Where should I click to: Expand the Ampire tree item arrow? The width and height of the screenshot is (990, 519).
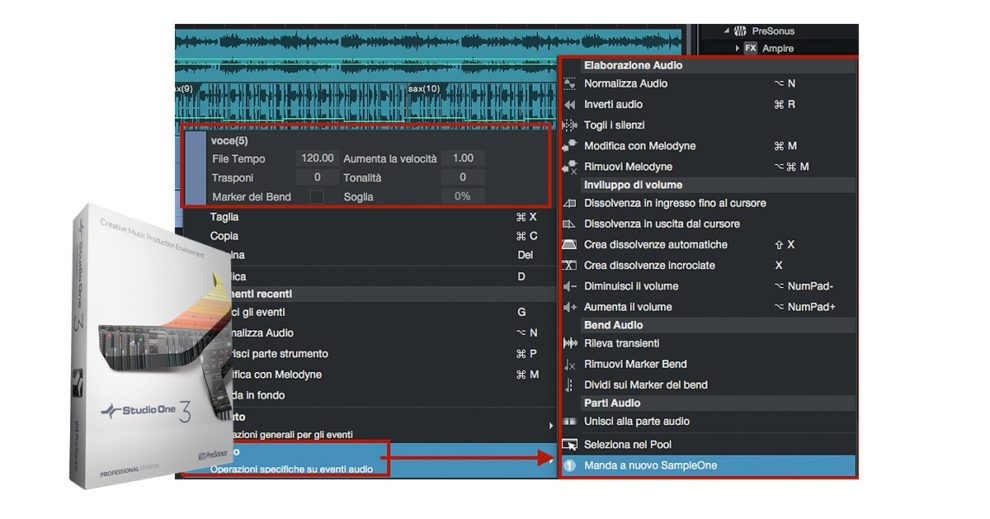point(736,48)
